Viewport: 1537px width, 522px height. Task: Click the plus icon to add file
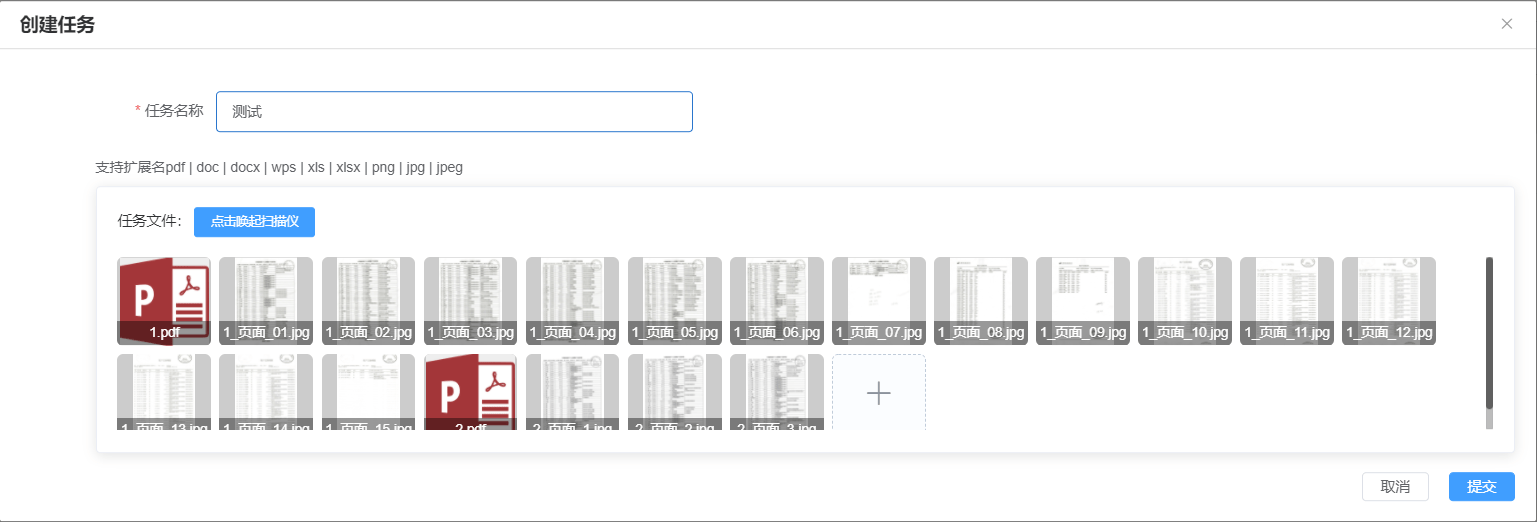point(878,393)
